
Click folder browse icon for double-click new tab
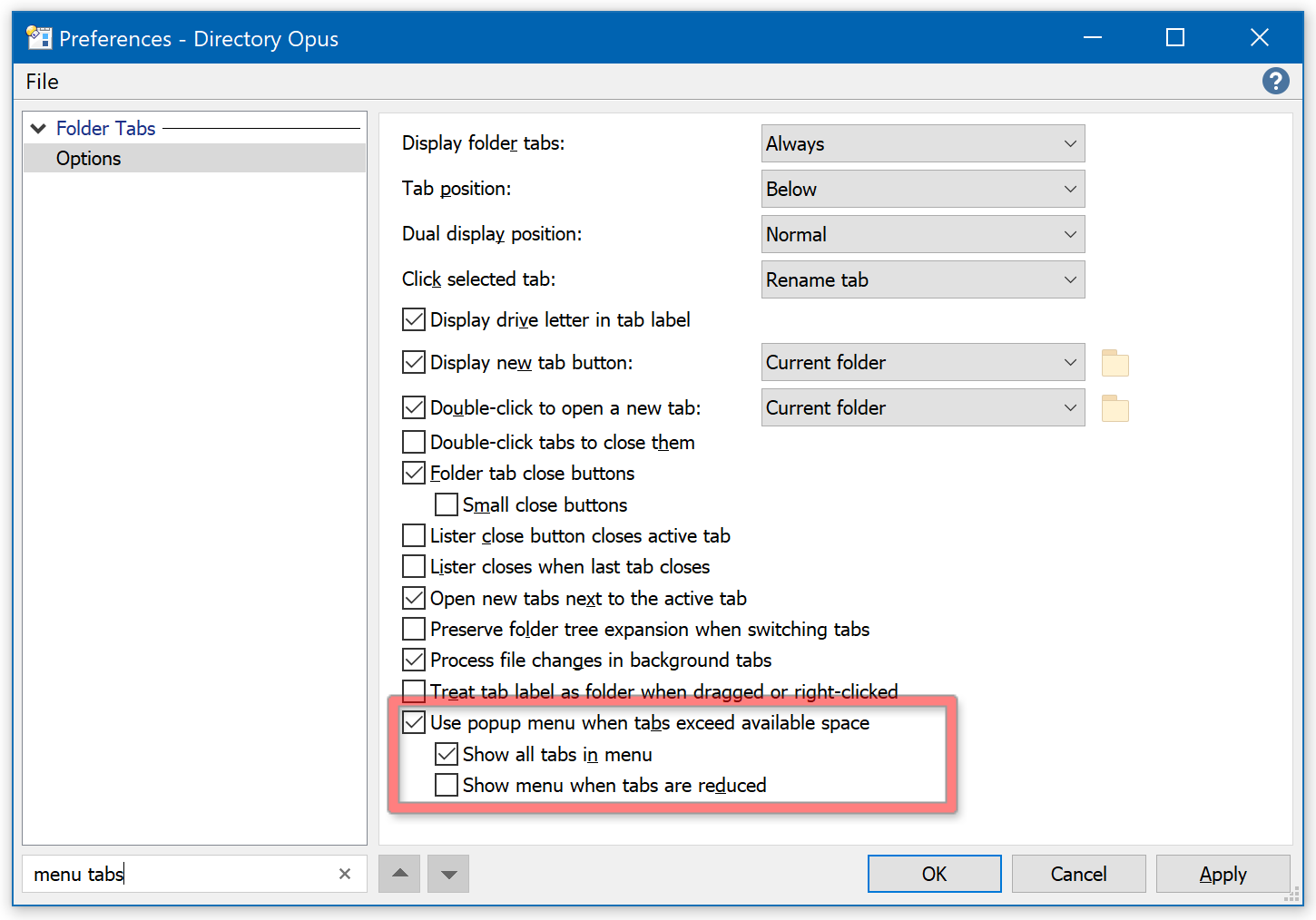click(x=1115, y=408)
